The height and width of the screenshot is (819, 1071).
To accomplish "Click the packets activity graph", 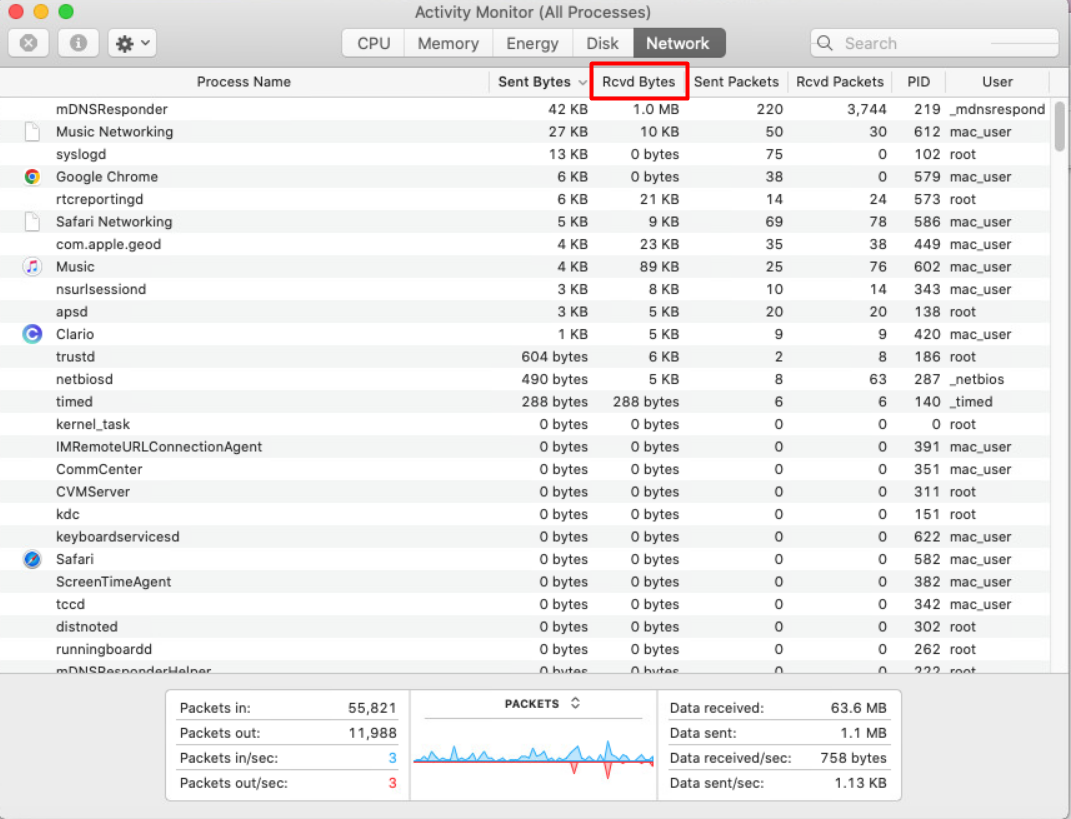I will click(x=533, y=758).
